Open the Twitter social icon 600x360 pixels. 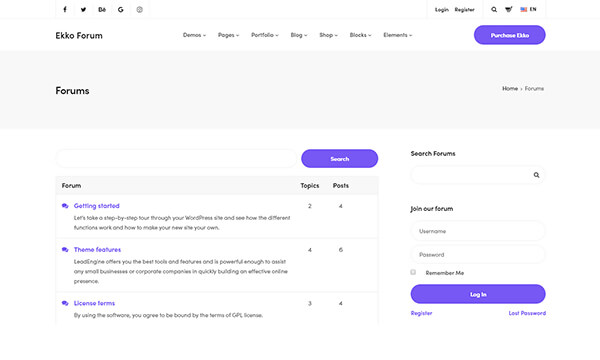83,10
